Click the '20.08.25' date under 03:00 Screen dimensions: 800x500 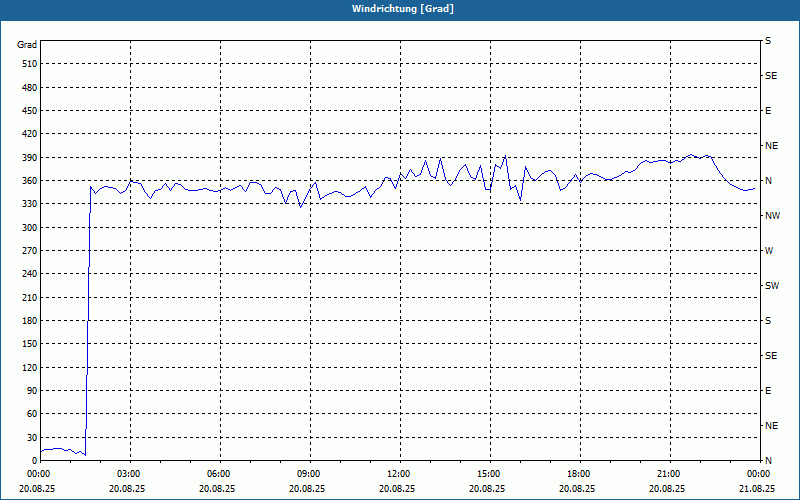[x=127, y=488]
